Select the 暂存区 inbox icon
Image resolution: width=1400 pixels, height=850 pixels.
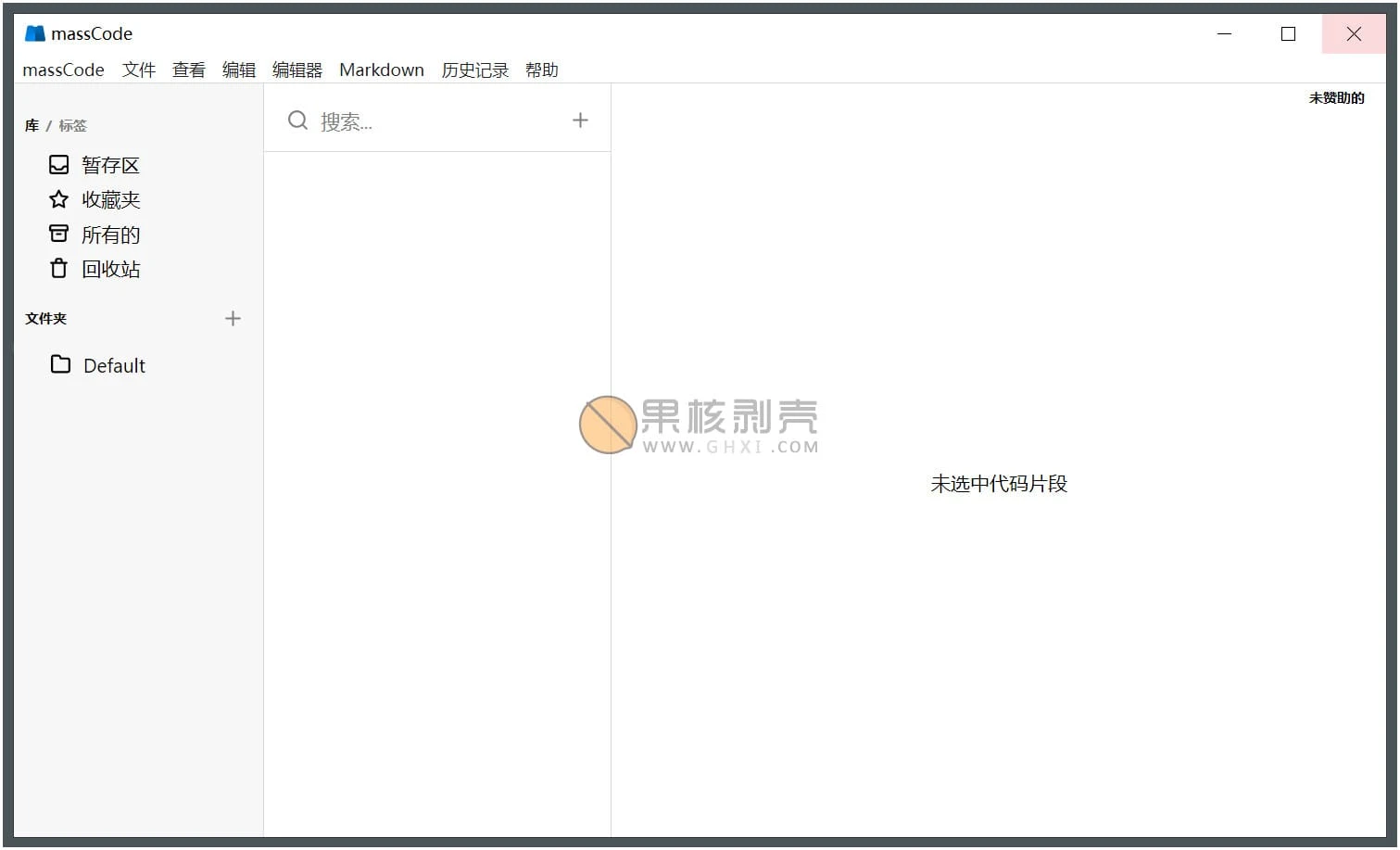tap(58, 164)
